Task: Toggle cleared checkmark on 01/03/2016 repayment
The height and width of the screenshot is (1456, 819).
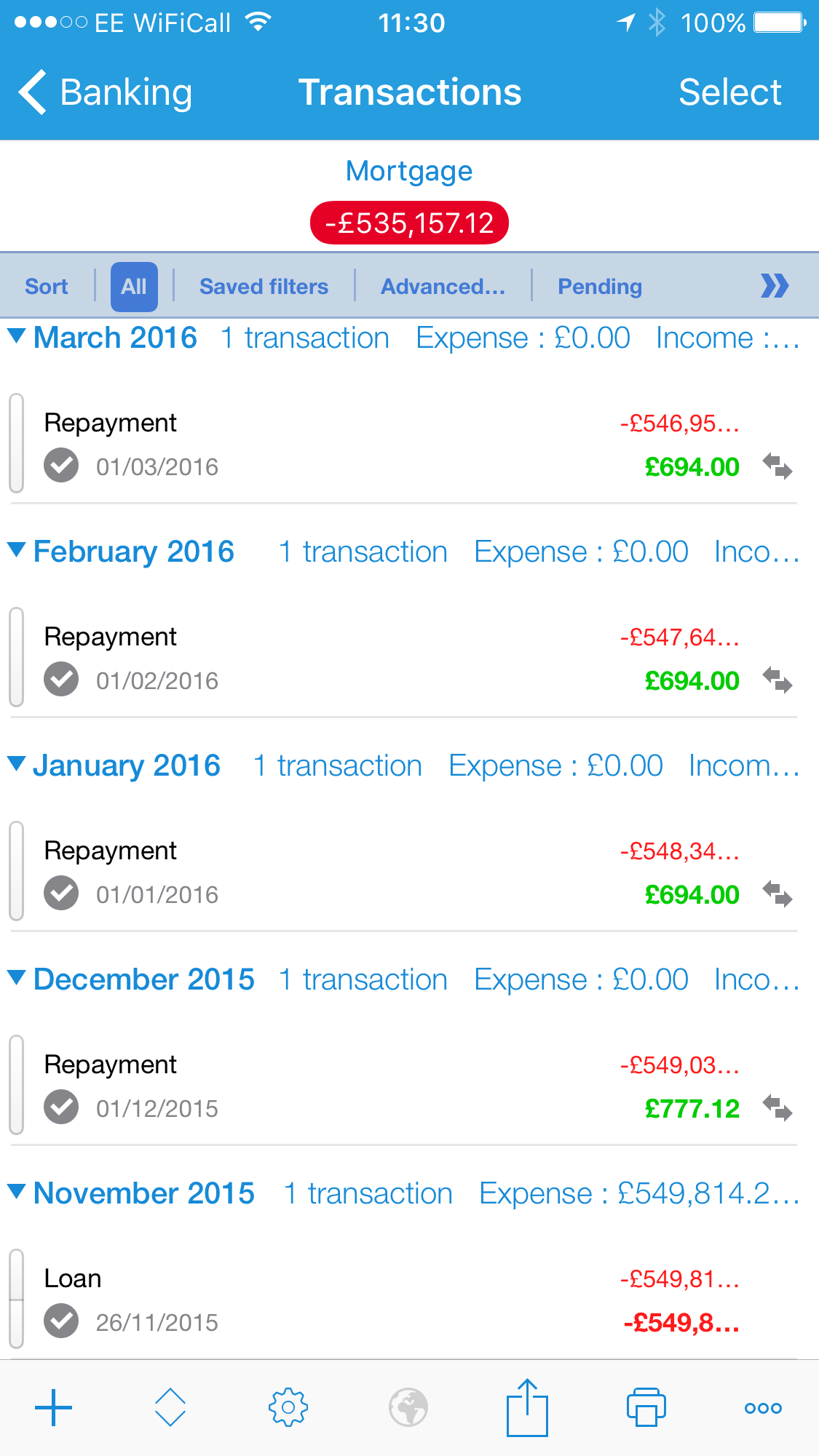Action: click(x=61, y=466)
